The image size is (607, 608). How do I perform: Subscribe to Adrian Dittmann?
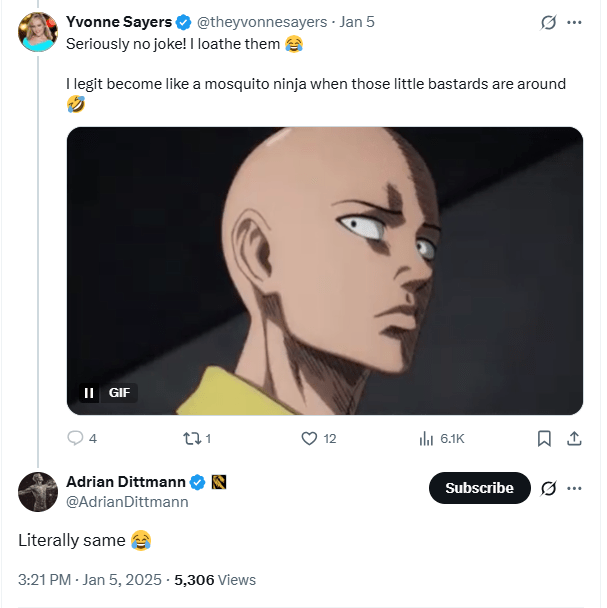tap(479, 488)
